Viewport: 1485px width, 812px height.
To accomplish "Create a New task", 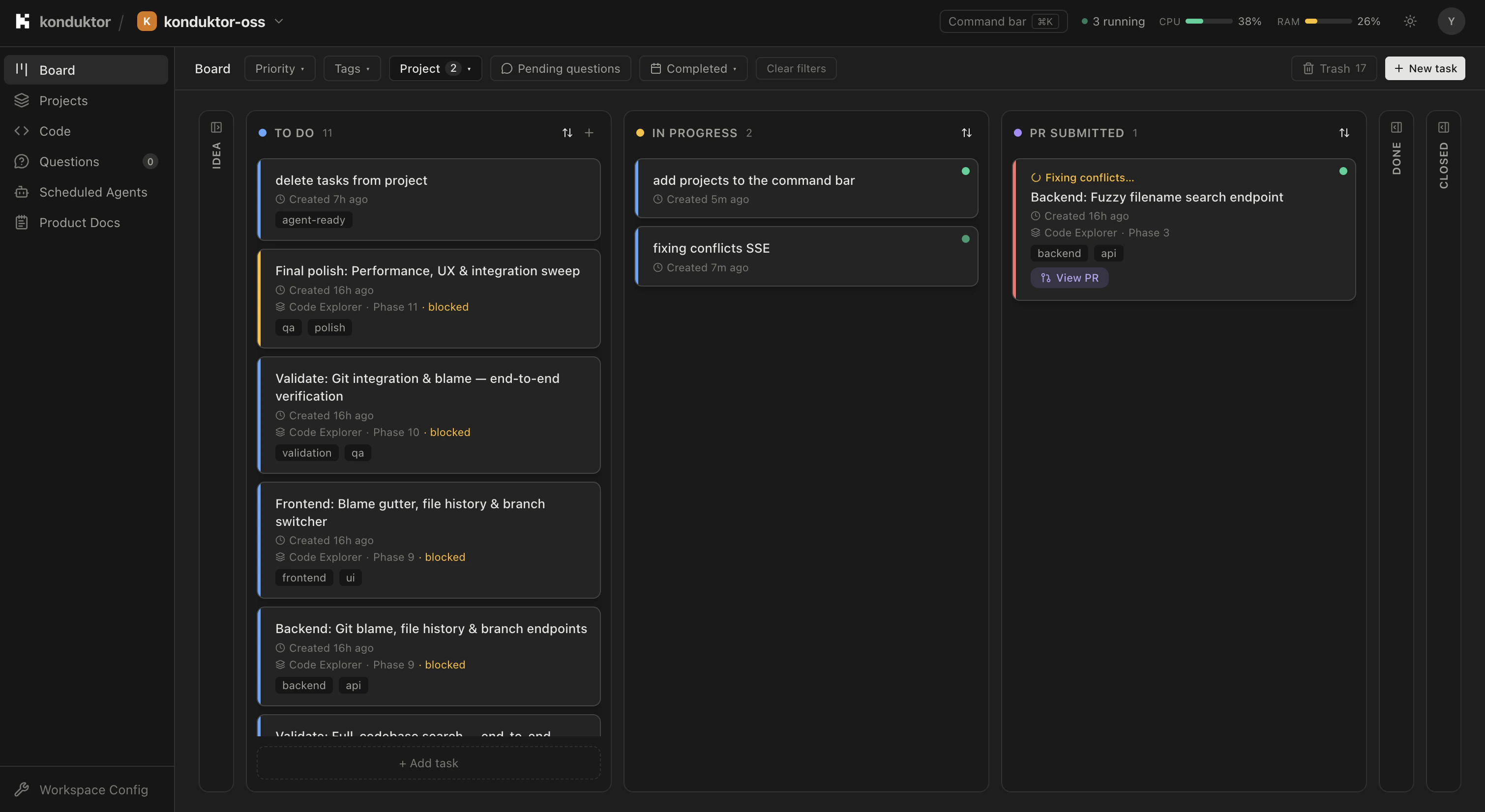I will [1424, 68].
